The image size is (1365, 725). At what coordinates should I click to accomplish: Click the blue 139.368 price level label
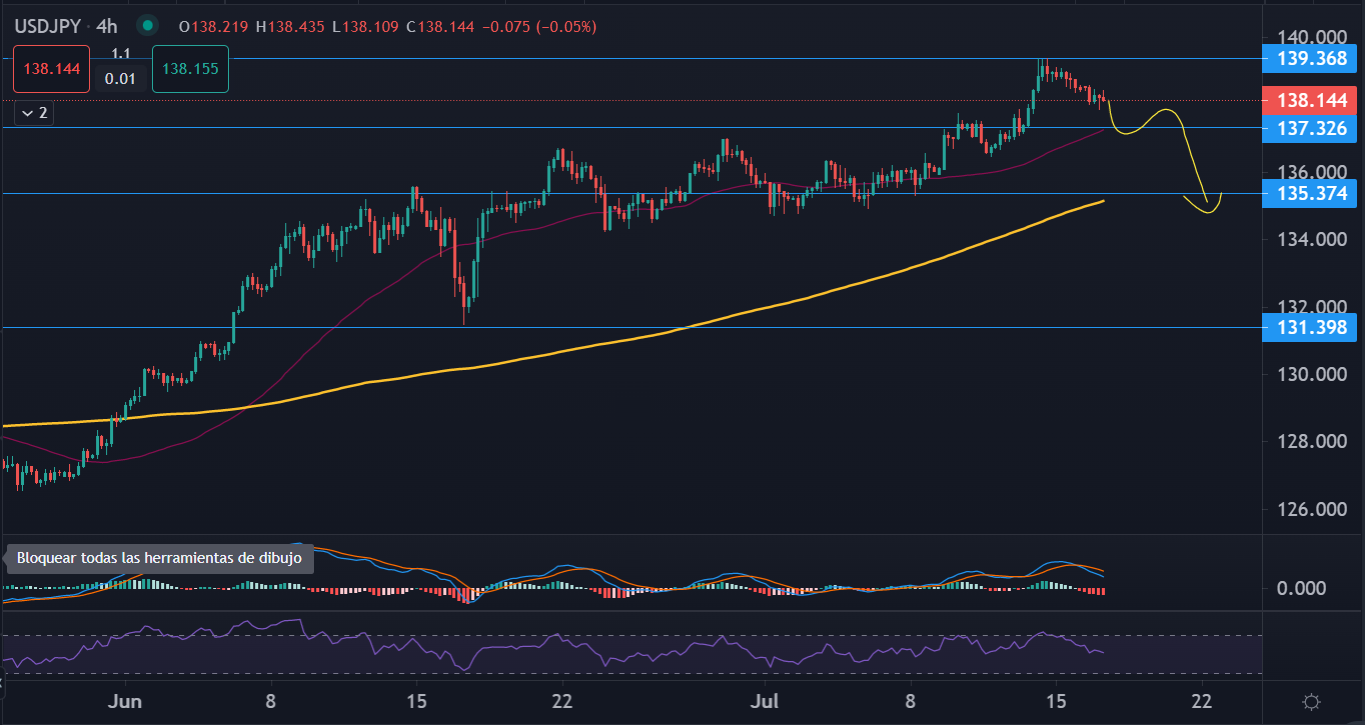[1309, 59]
